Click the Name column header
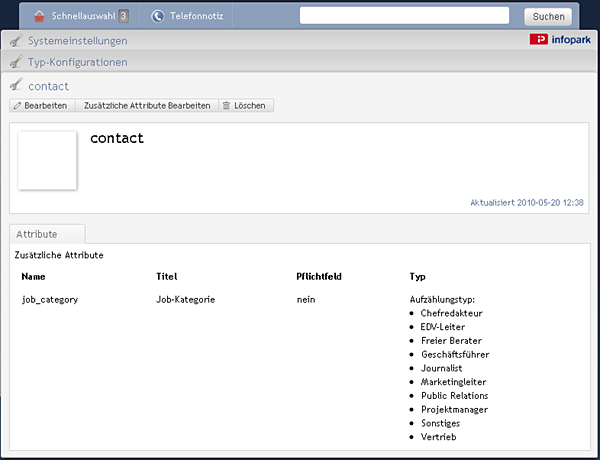Screen dimensions: 600x460 (33, 276)
